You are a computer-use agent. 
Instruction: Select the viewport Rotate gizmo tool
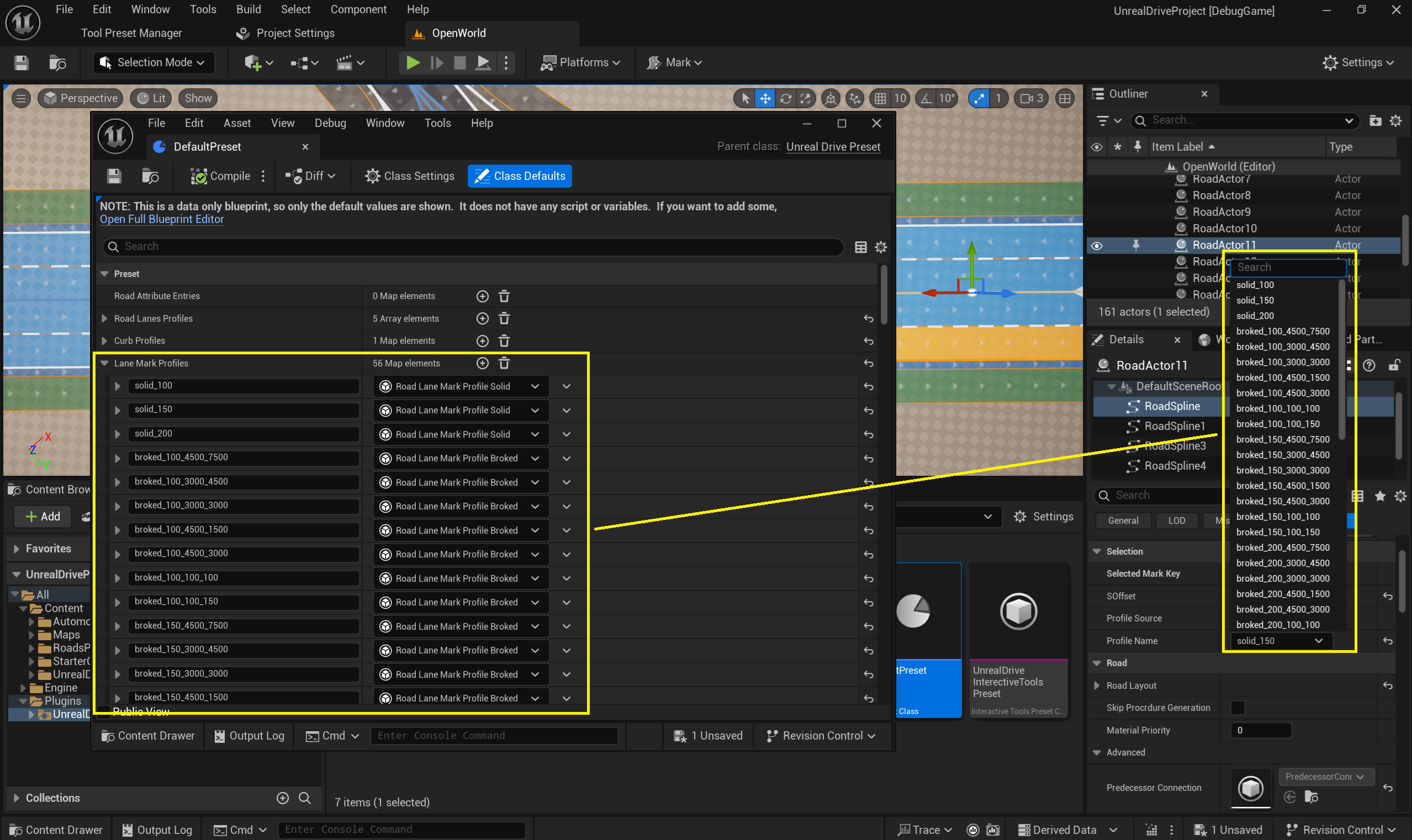tap(785, 98)
